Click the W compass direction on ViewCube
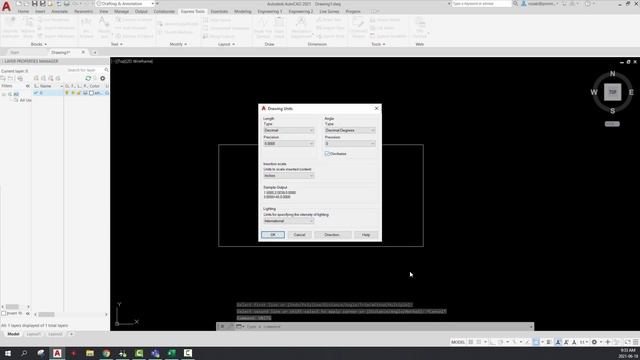The image size is (640, 360). point(594,92)
